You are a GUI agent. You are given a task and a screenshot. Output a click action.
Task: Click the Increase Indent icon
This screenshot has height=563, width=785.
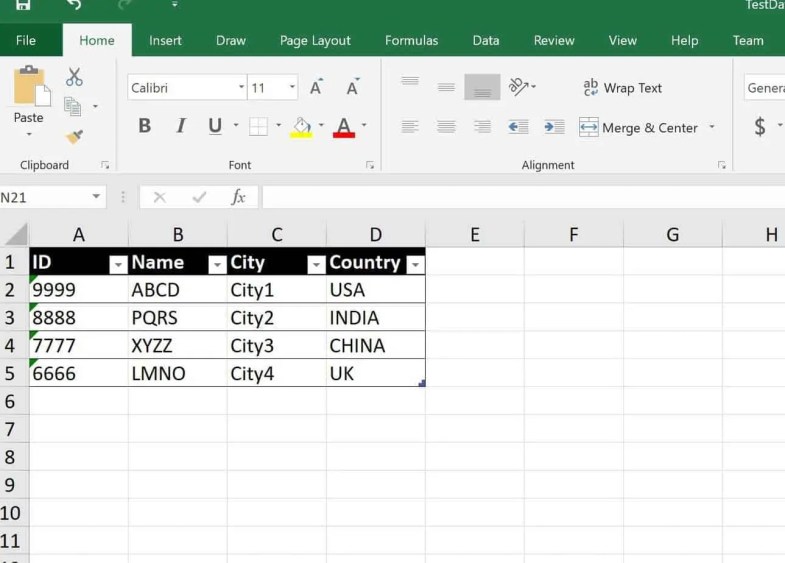[x=554, y=127]
